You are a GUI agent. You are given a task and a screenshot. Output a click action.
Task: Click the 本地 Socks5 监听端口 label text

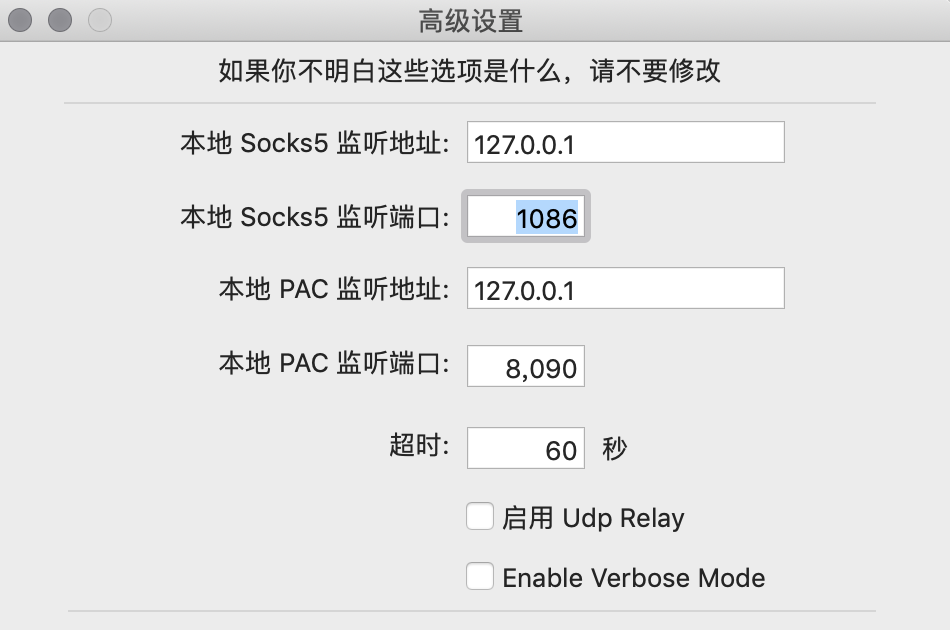[x=315, y=216]
